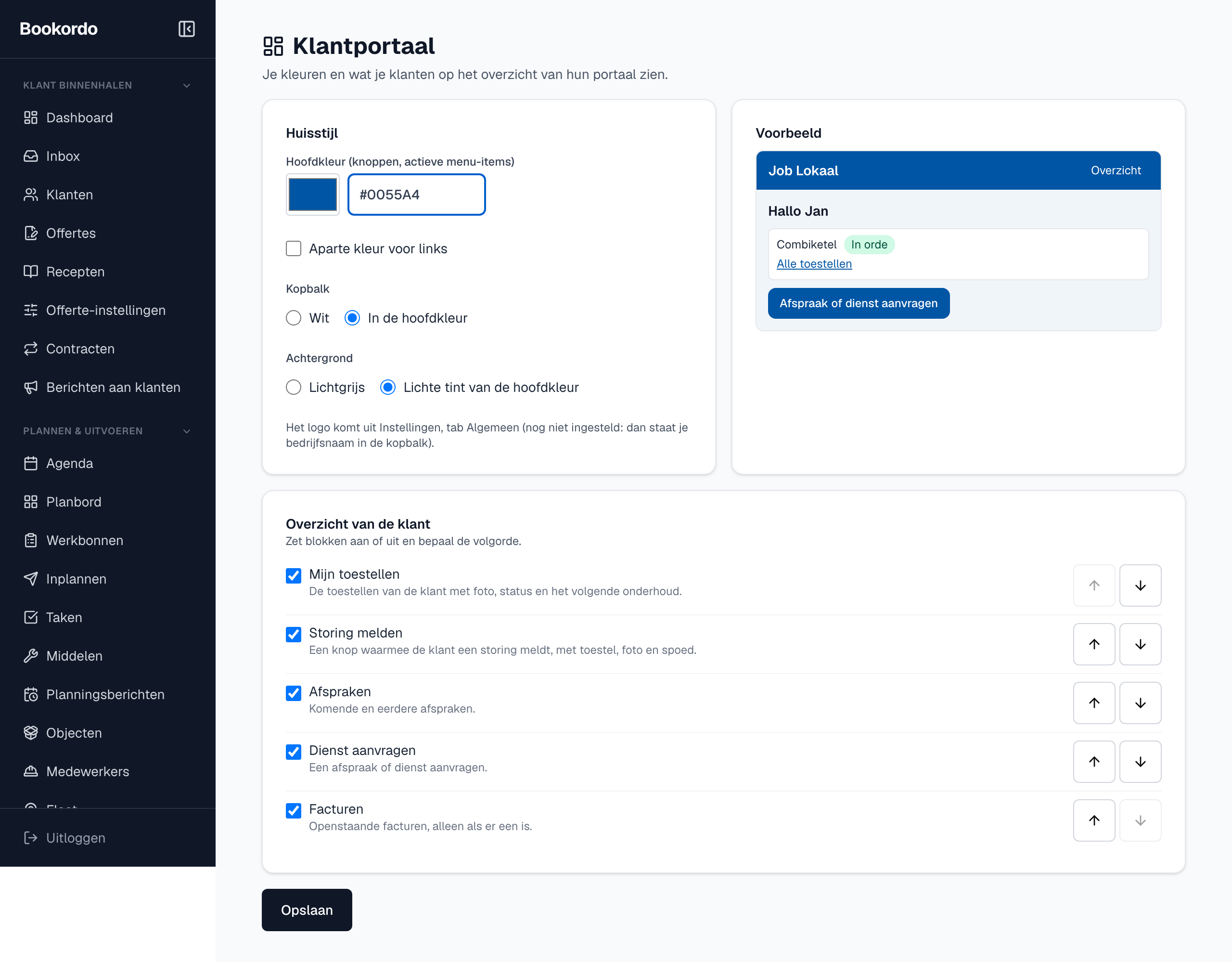Move Afspraken down one position
The width and height of the screenshot is (1232, 962).
1140,703
